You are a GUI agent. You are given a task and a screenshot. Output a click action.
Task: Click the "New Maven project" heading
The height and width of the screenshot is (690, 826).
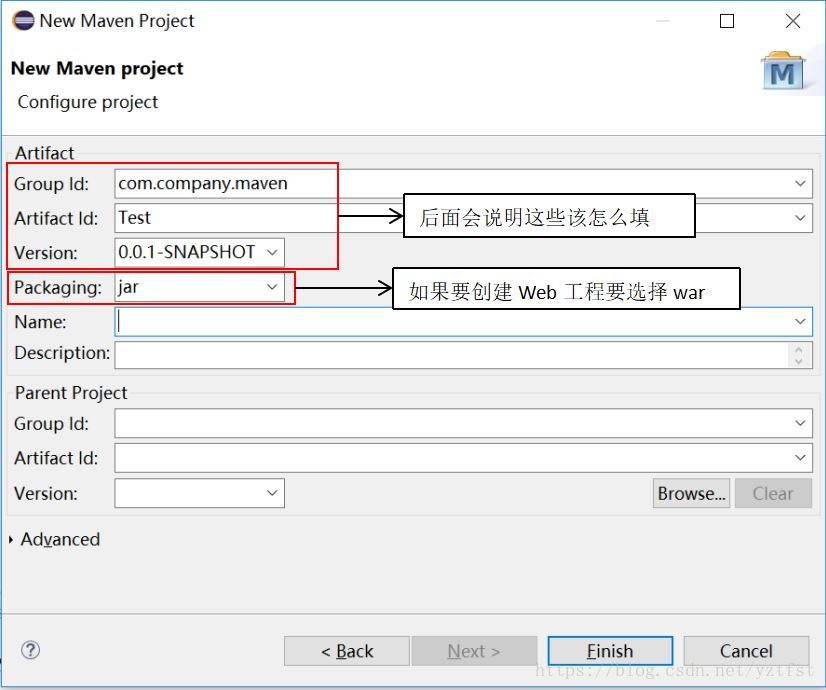[97, 68]
